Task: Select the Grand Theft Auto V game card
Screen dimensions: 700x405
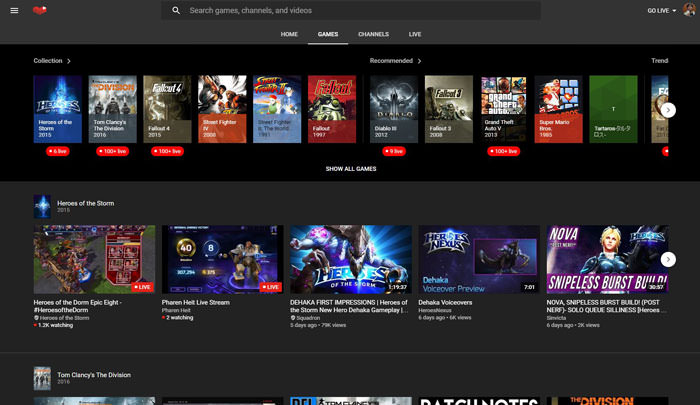Action: click(505, 108)
